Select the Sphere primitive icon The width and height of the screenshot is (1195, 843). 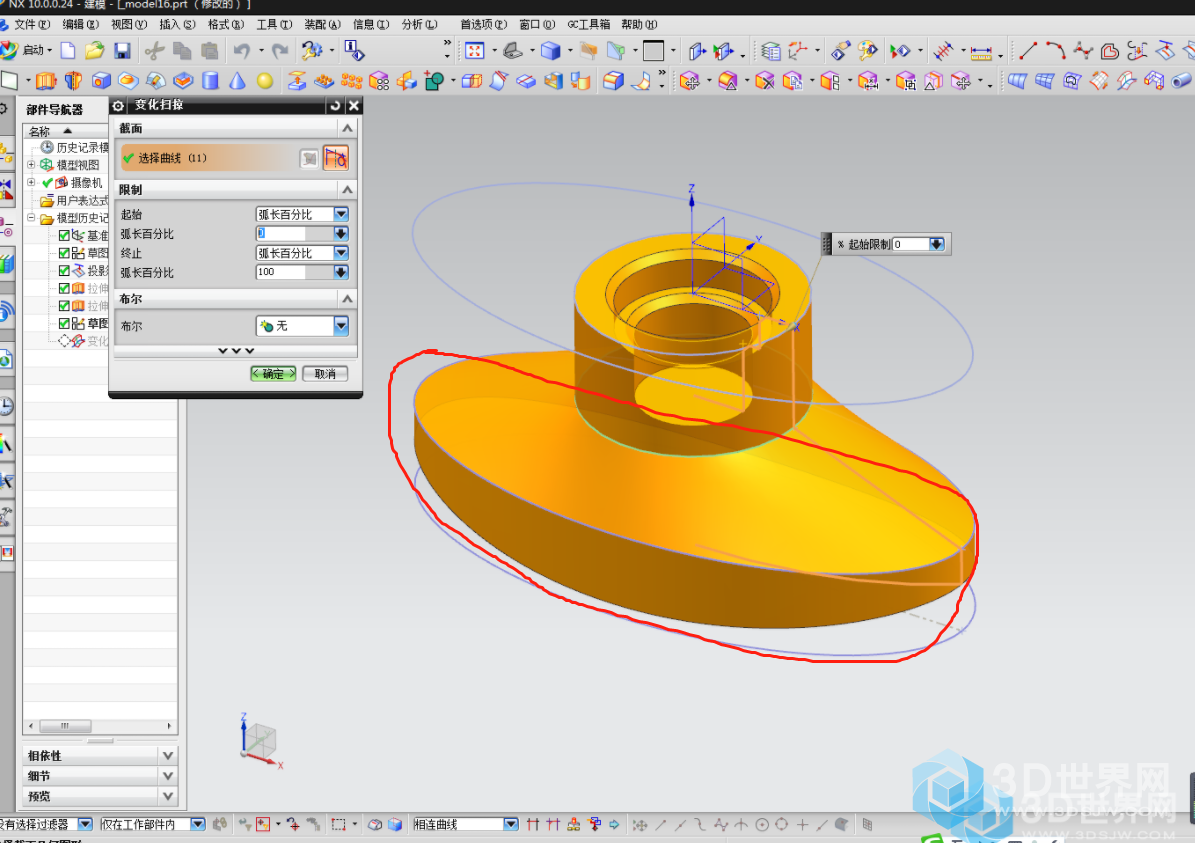click(x=264, y=80)
